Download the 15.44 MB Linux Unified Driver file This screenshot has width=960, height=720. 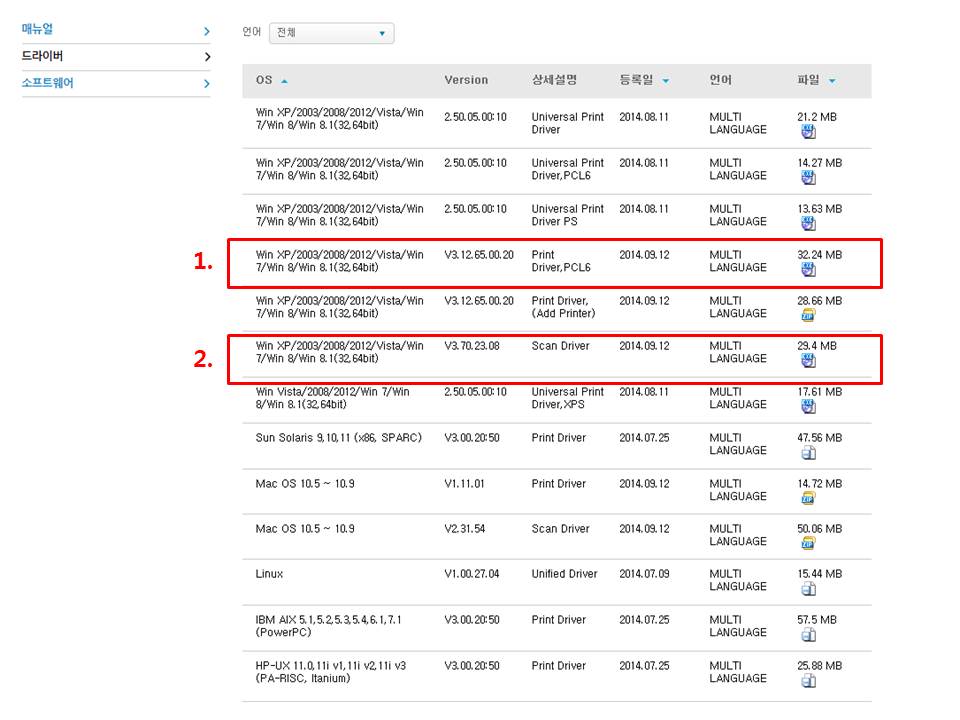(807, 589)
